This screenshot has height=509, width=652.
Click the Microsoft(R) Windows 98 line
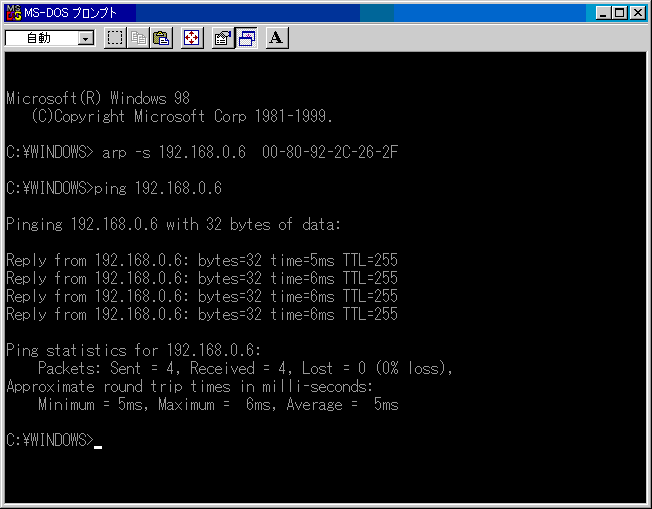tap(98, 99)
